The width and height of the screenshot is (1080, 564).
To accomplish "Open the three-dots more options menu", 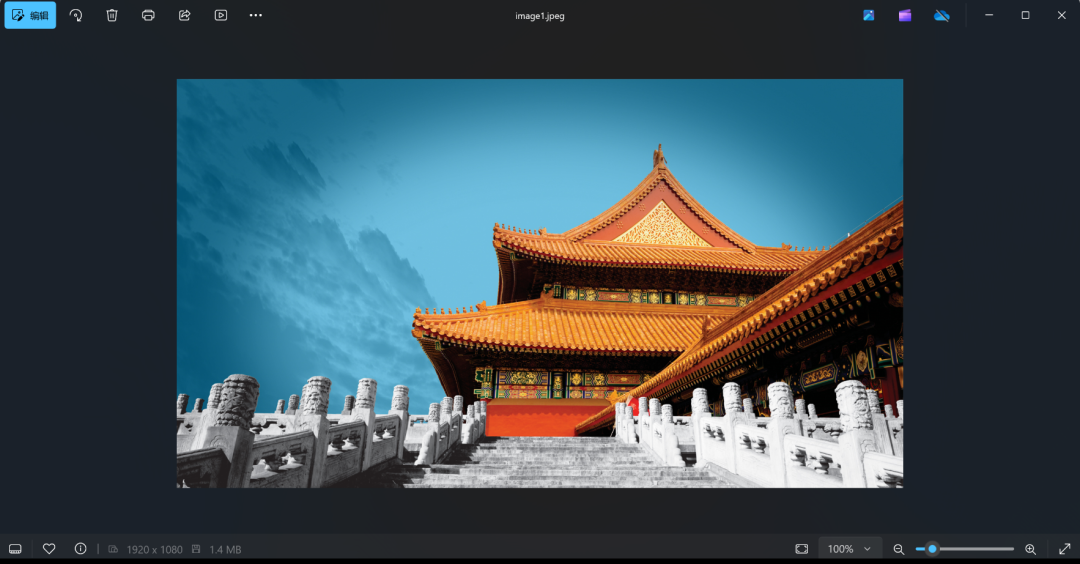I will [x=256, y=15].
